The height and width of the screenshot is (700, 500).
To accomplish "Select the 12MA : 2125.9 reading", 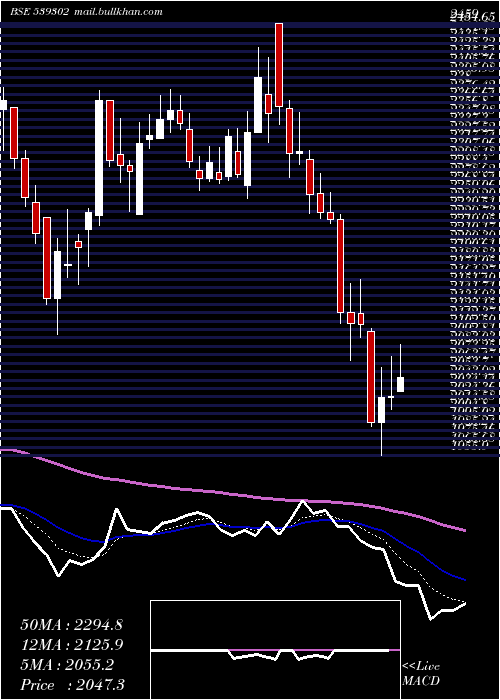I will click(72, 645).
